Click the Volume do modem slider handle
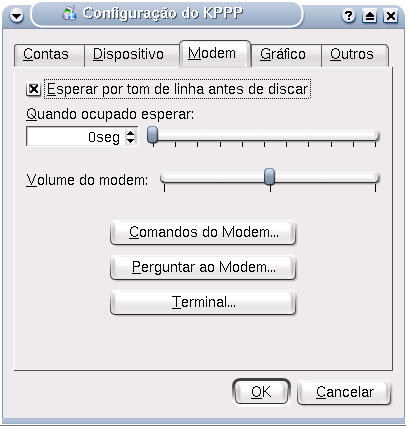Image resolution: width=408 pixels, height=426 pixels. (269, 177)
